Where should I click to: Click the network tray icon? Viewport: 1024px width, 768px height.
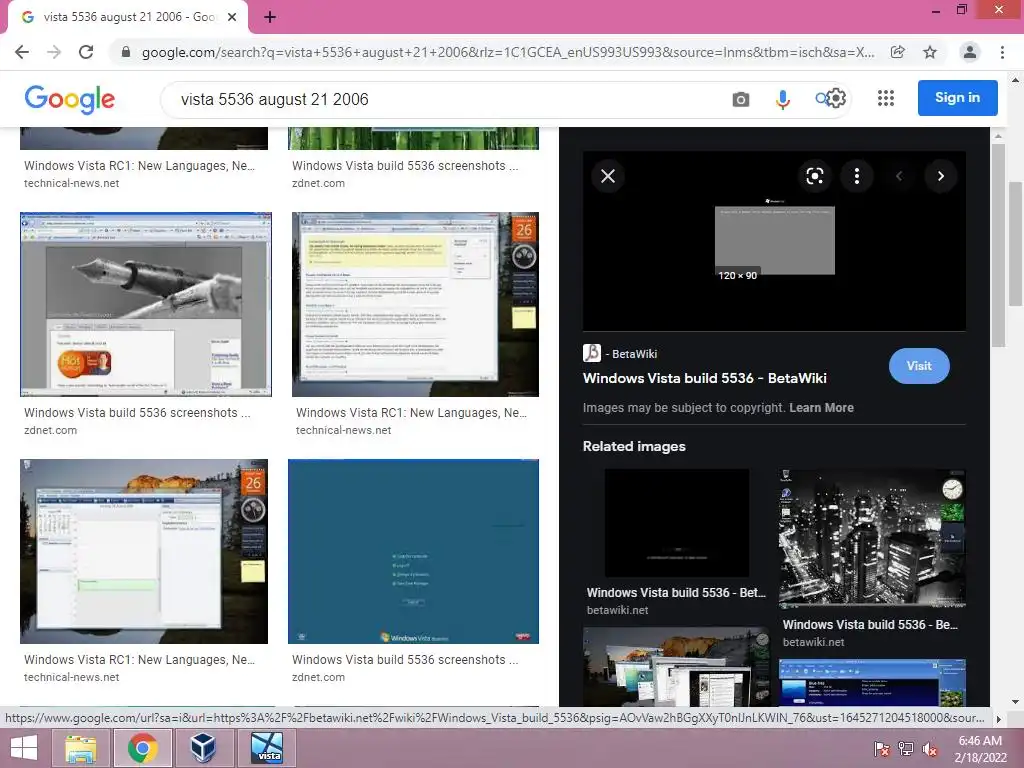tap(906, 750)
